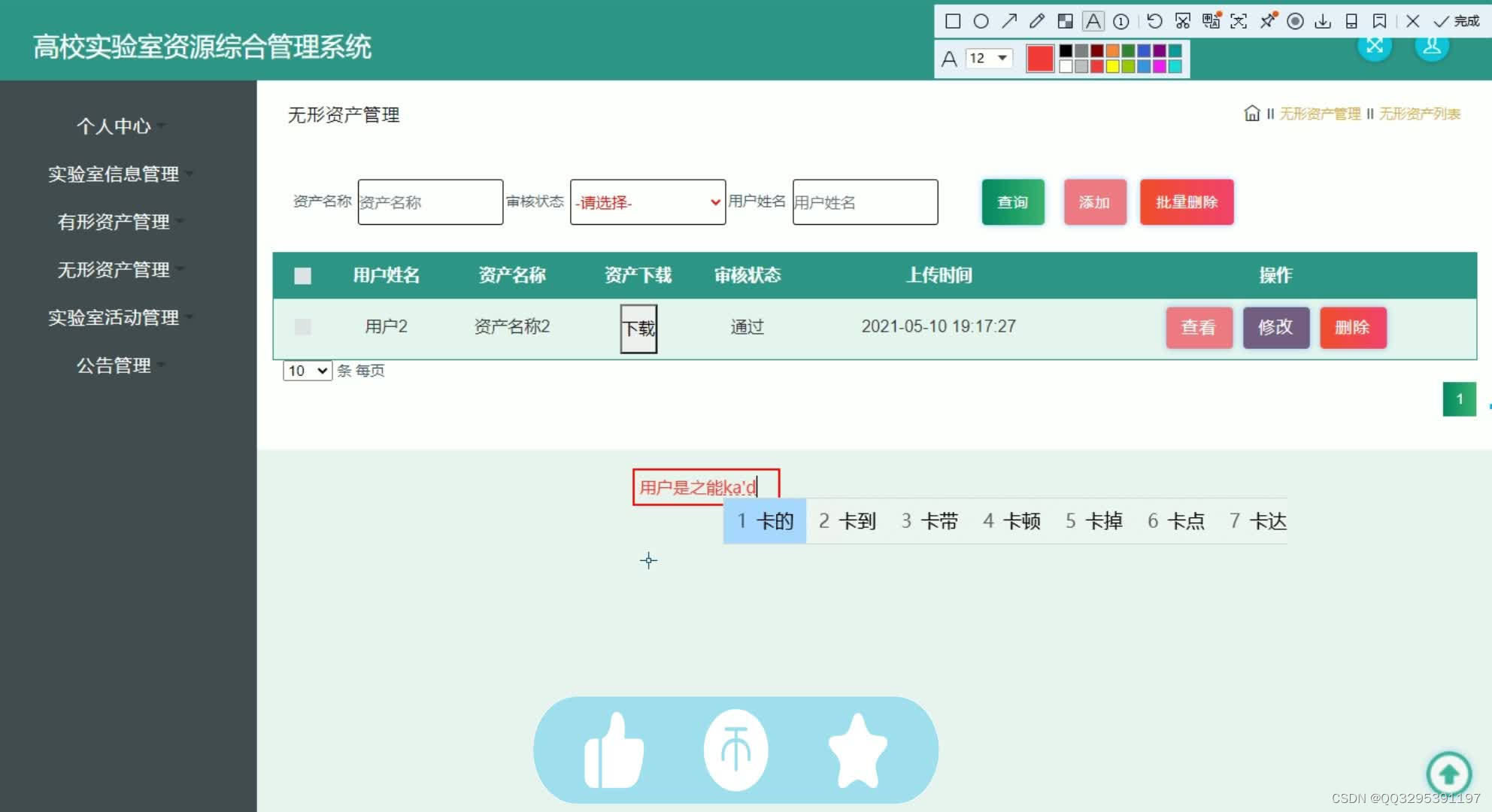Choose IME candidate 5 卡掉
Viewport: 1492px width, 812px height.
pyautogui.click(x=1094, y=521)
